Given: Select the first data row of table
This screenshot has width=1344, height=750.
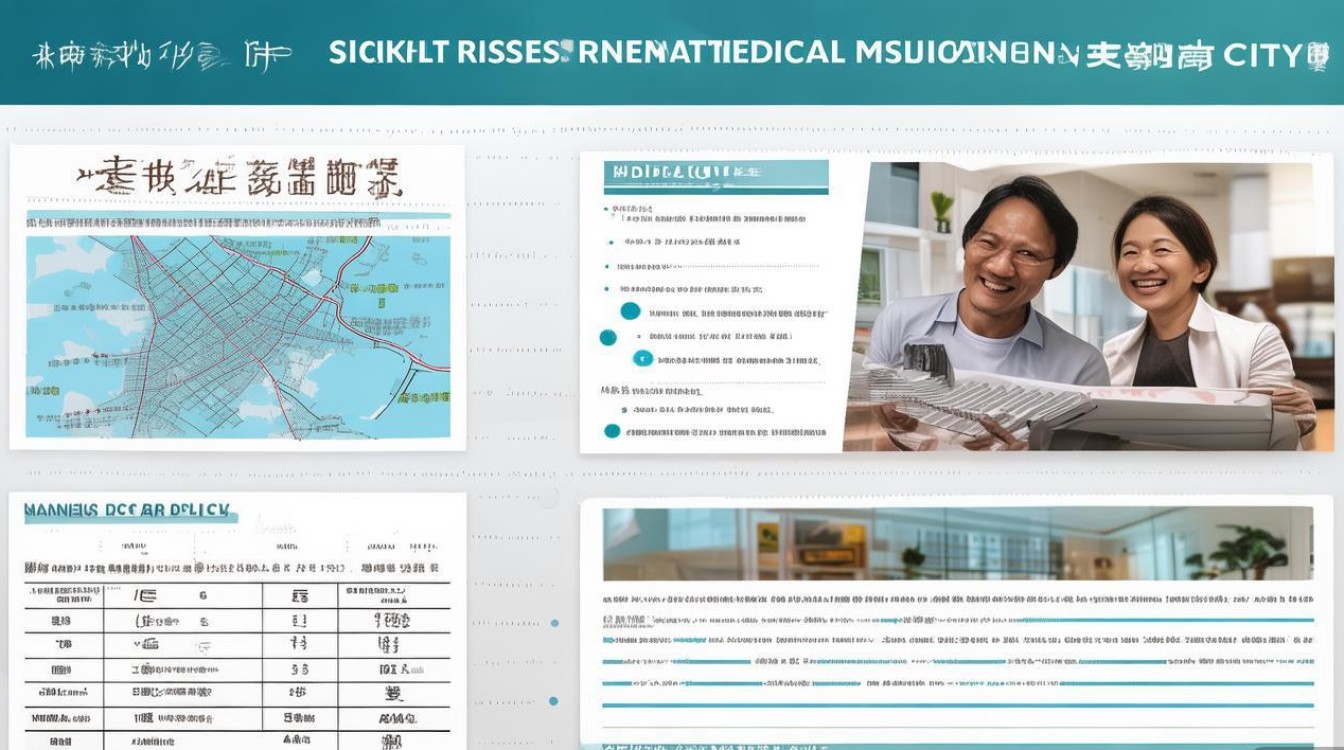Looking at the screenshot, I should tap(237, 595).
